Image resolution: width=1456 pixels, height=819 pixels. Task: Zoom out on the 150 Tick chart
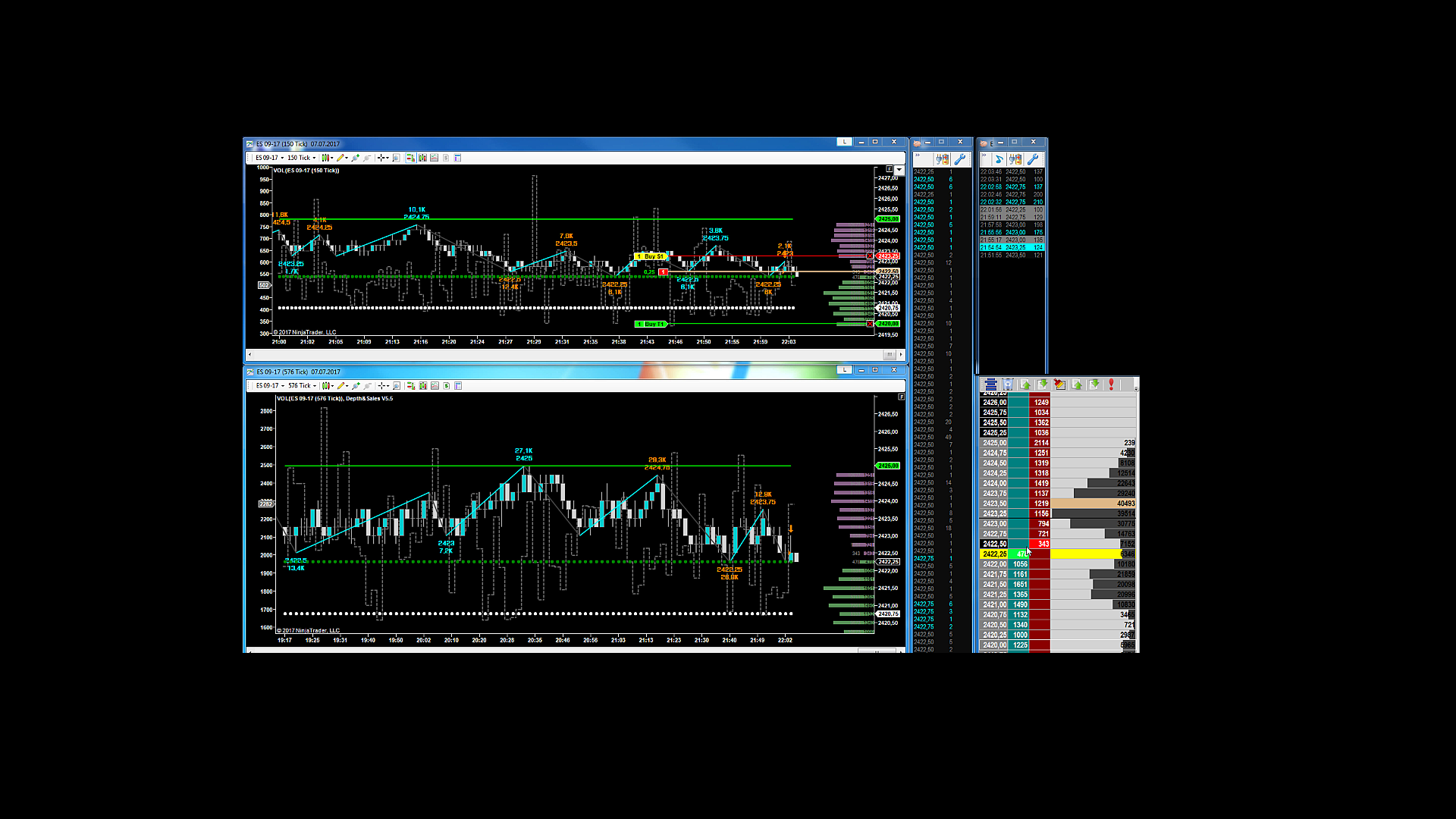click(x=367, y=158)
